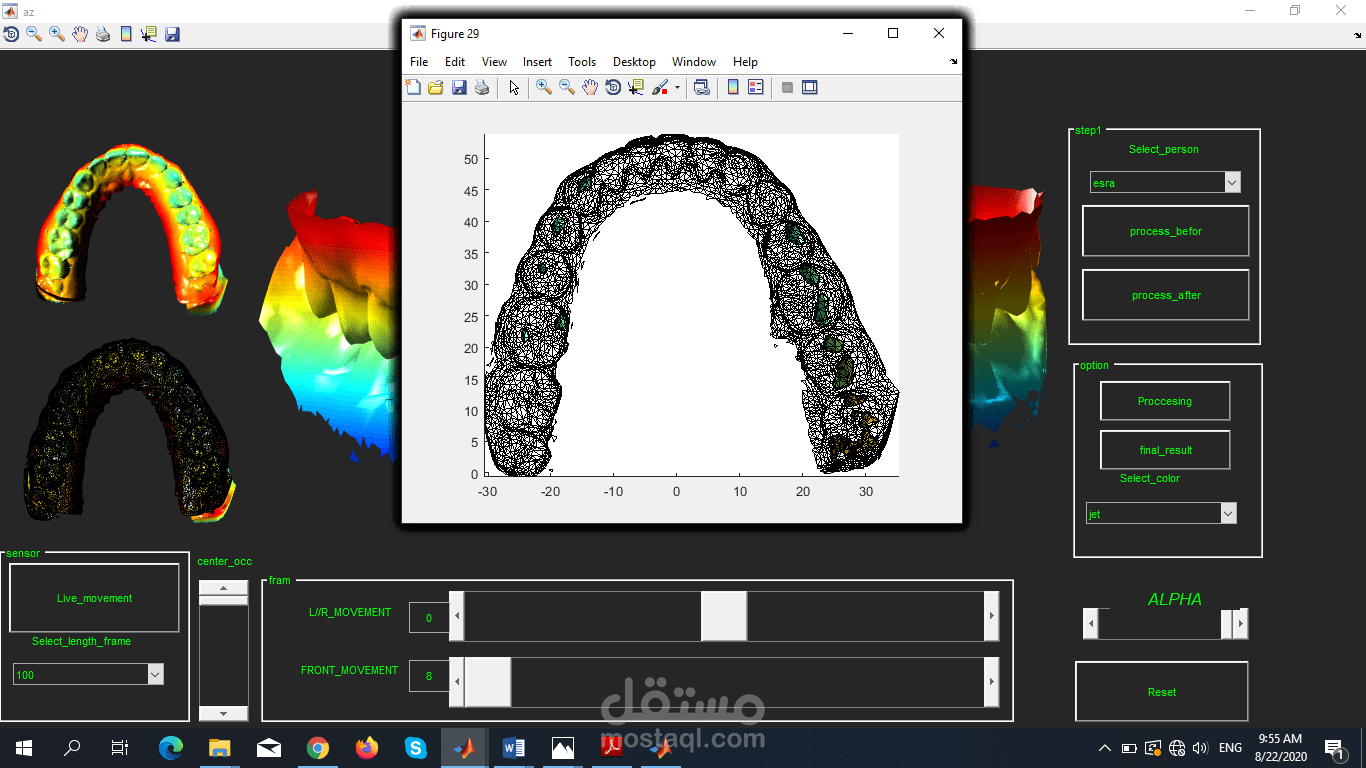
Task: Select Zoom Out tool in Figure 29 toolbar
Action: coord(567,88)
